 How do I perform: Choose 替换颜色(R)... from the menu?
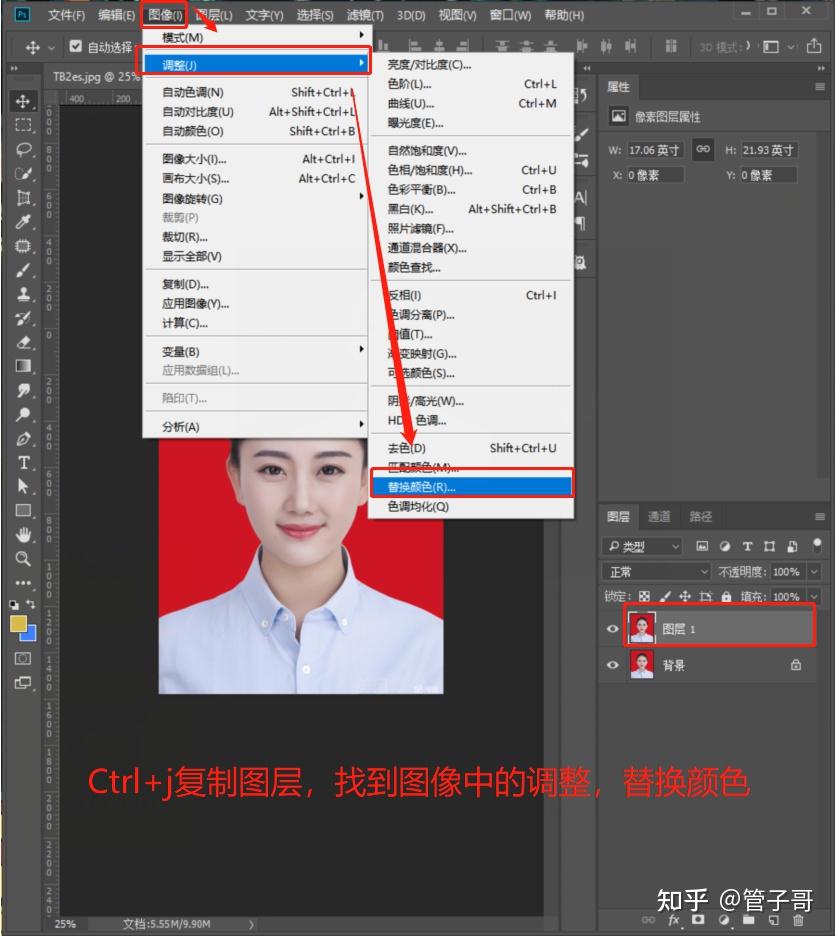point(472,487)
